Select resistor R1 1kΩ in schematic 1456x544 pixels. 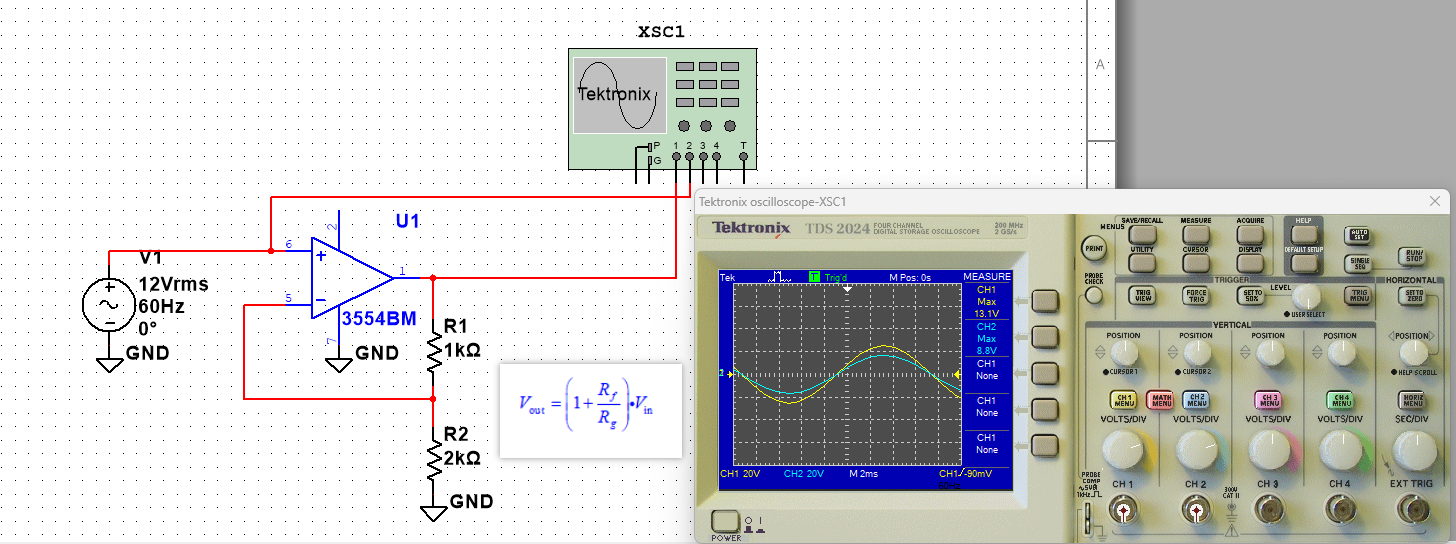pos(433,349)
